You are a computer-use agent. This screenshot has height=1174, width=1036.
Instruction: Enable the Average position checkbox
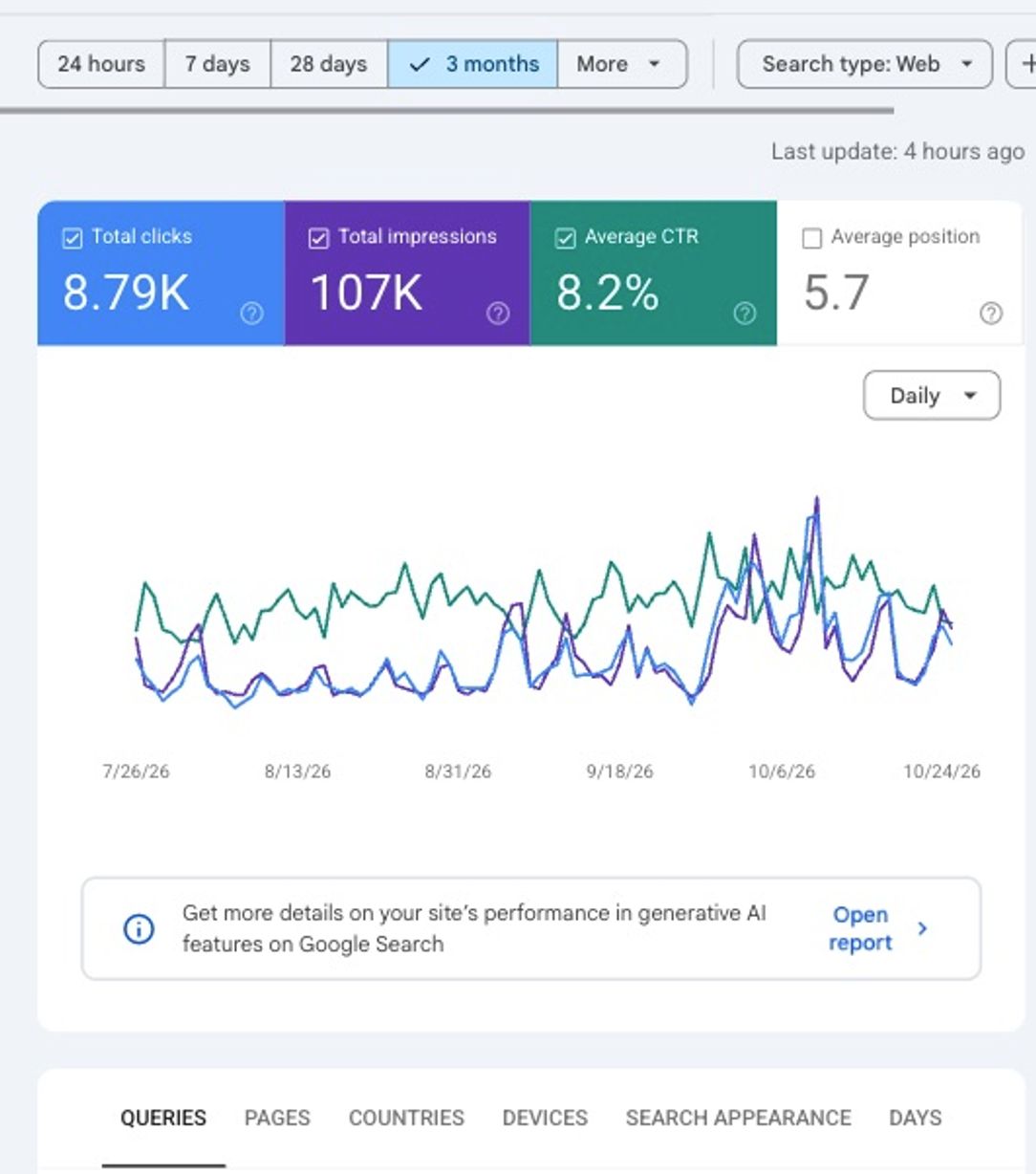tap(811, 238)
